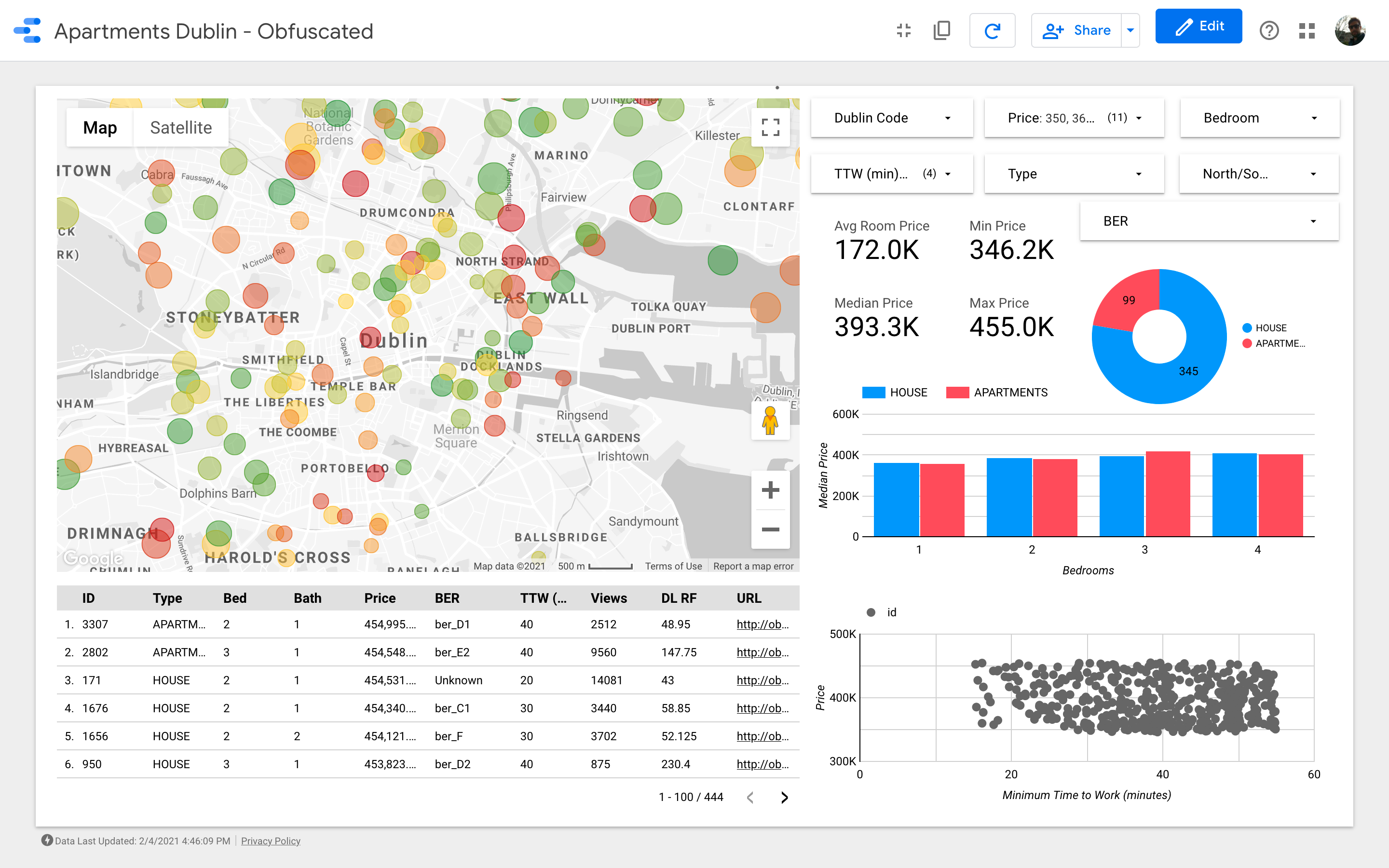The width and height of the screenshot is (1389, 868).
Task: Open the user account avatar
Action: click(1349, 30)
